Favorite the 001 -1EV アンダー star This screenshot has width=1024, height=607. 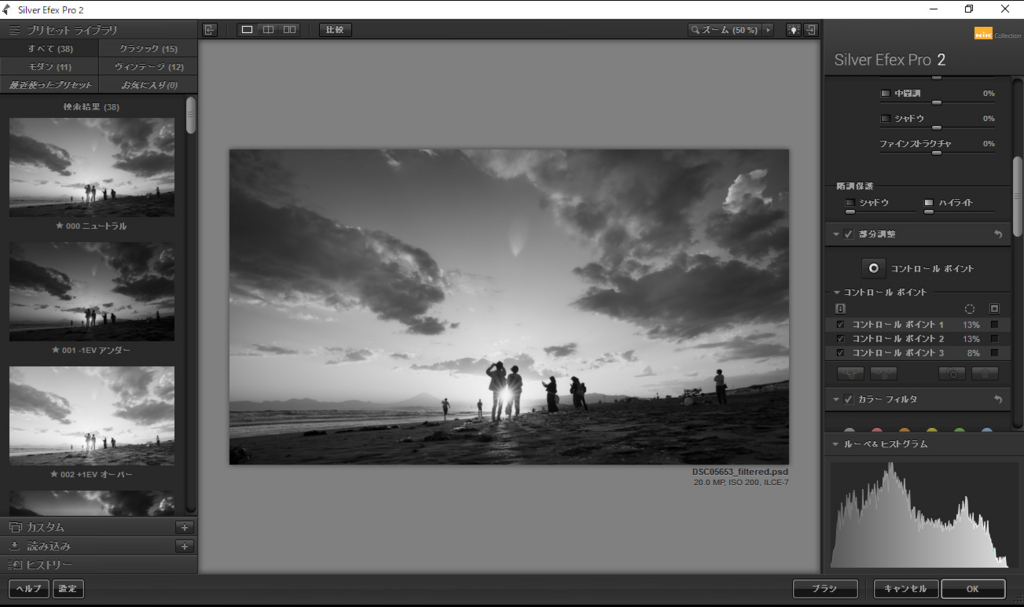pyautogui.click(x=56, y=350)
